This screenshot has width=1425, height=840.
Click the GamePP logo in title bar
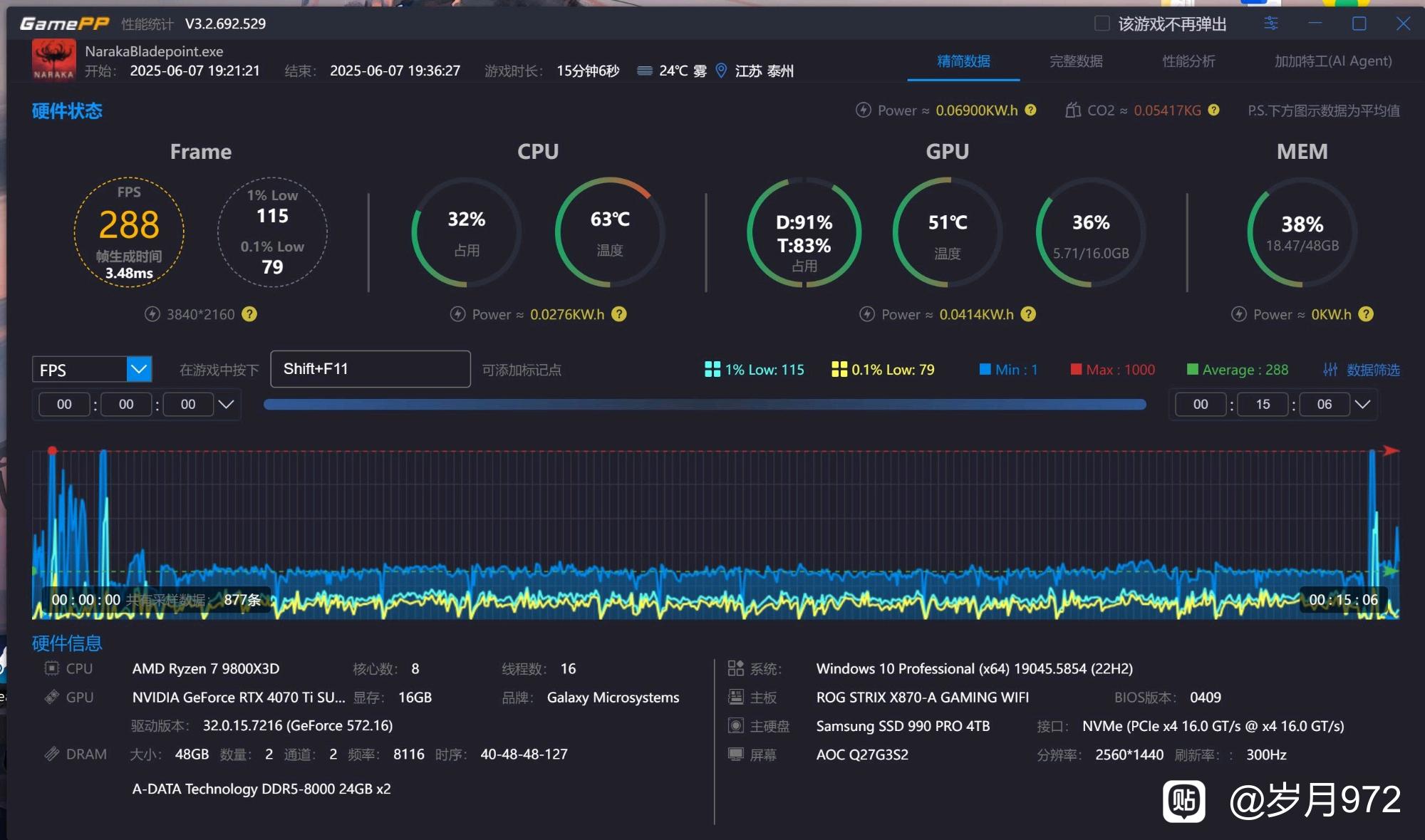tap(64, 24)
